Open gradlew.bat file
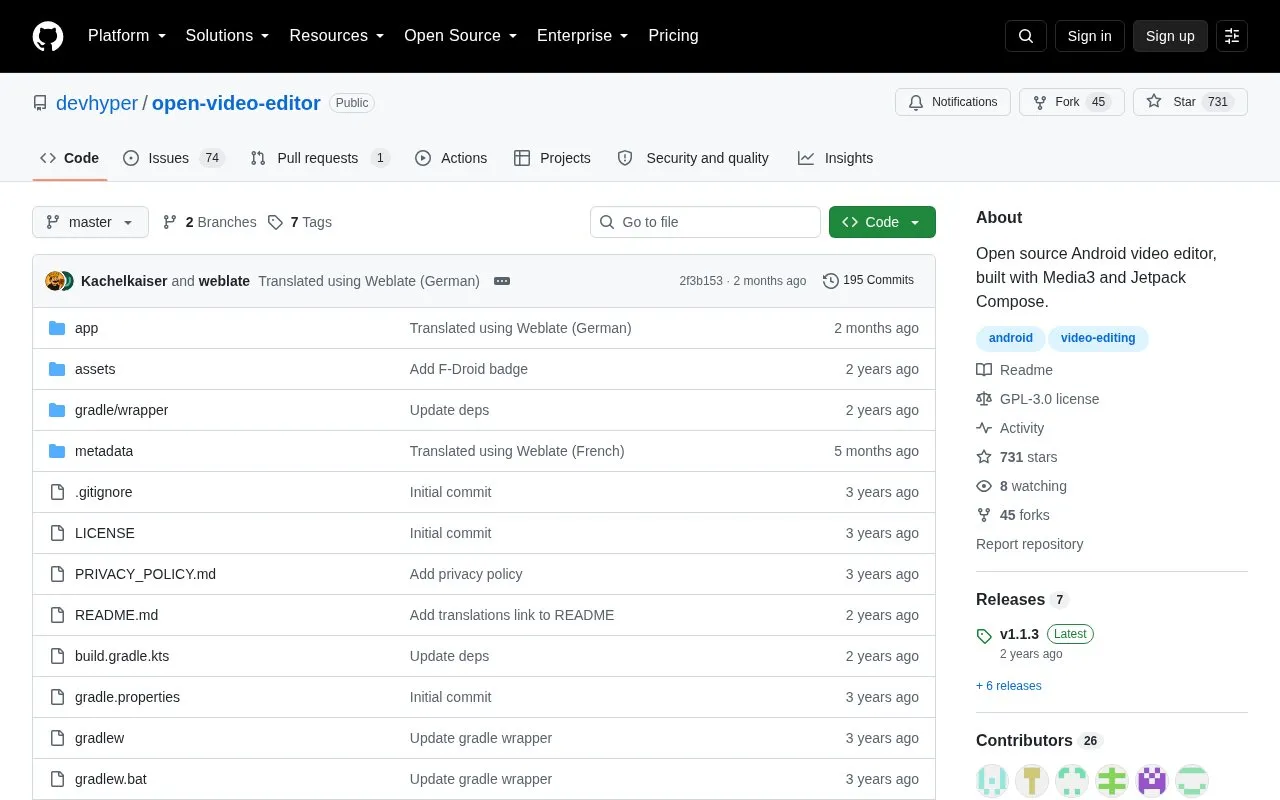Viewport: 1280px width, 800px height. point(111,779)
